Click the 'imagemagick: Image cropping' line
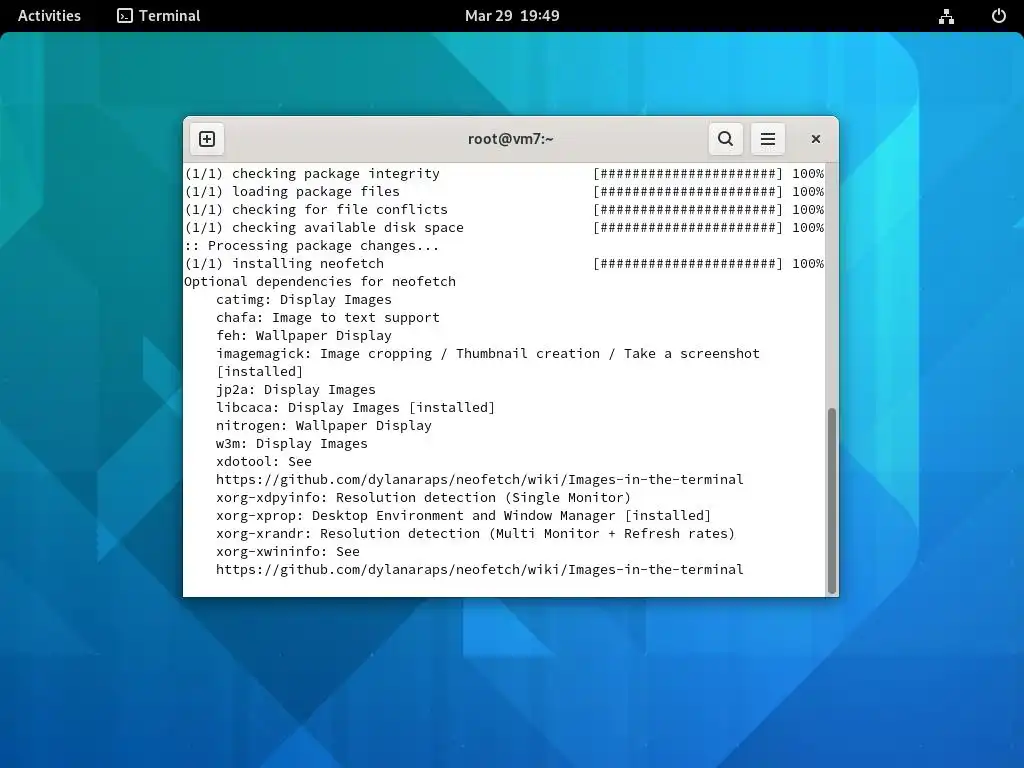1024x768 pixels. coord(488,353)
